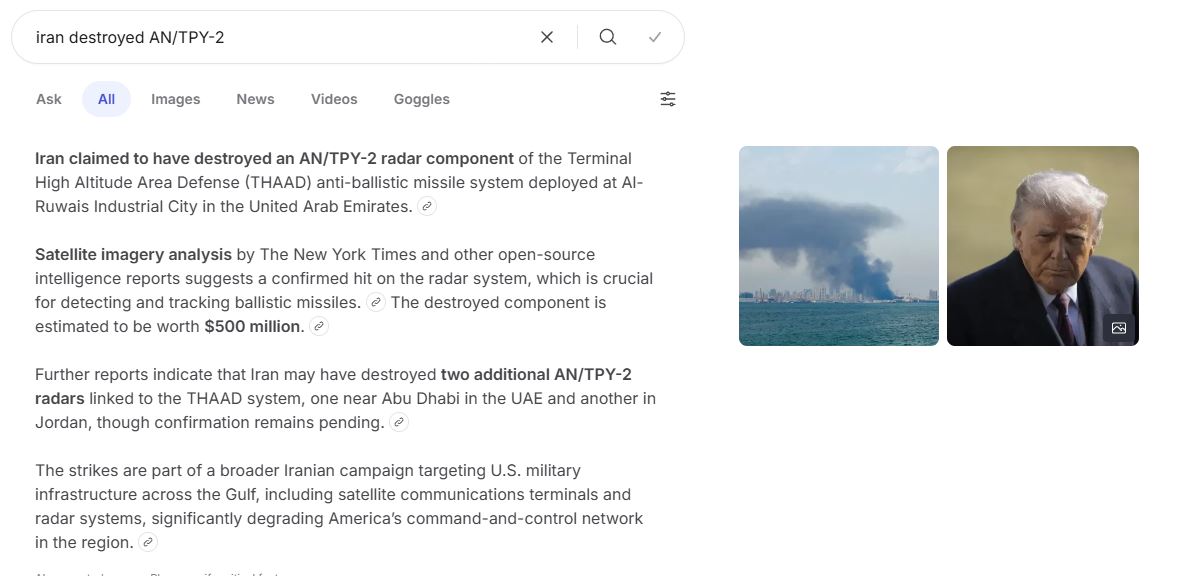The height and width of the screenshot is (576, 1179).
Task: Switch to the Videos tab
Action: [334, 99]
